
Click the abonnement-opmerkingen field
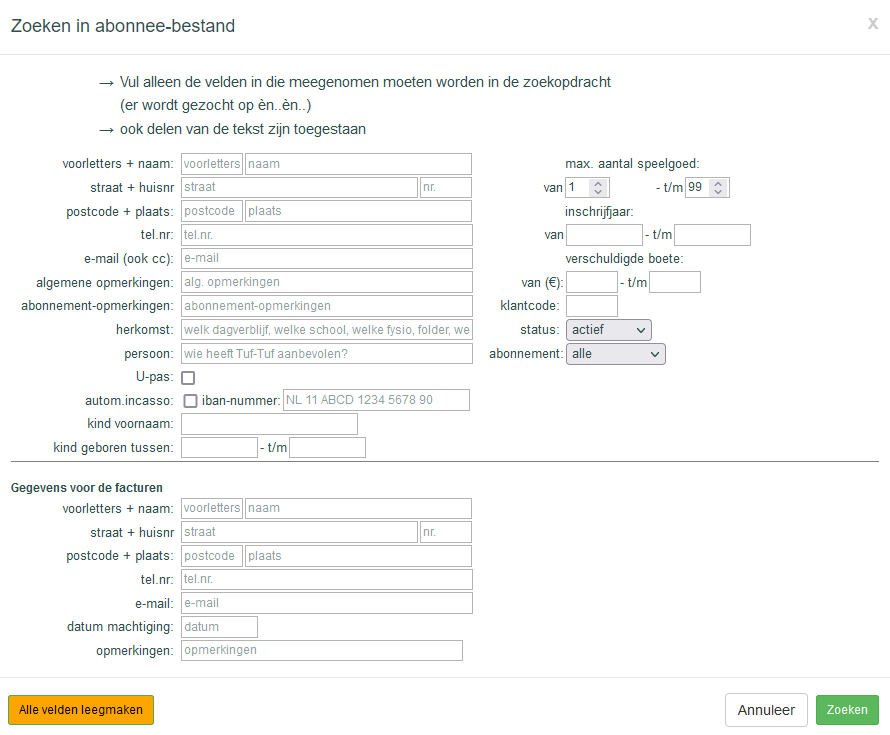point(327,306)
